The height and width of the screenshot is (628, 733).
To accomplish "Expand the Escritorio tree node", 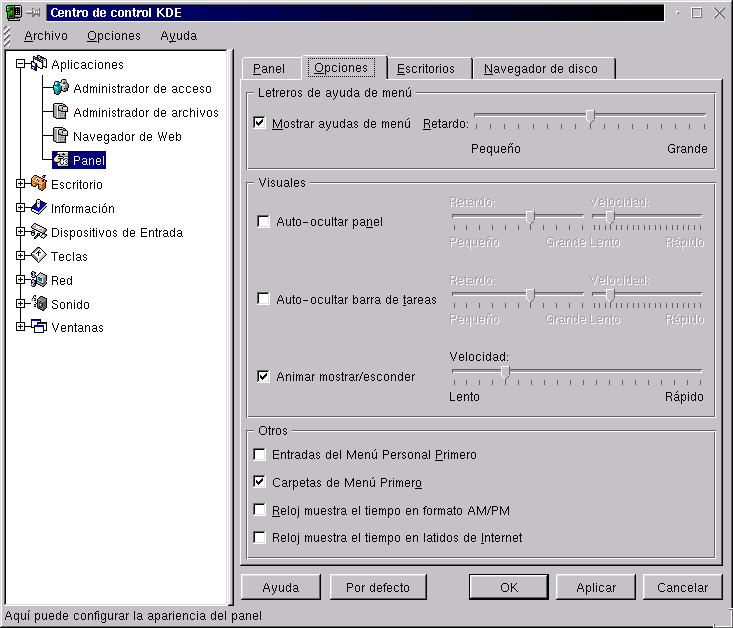I will [x=21, y=184].
